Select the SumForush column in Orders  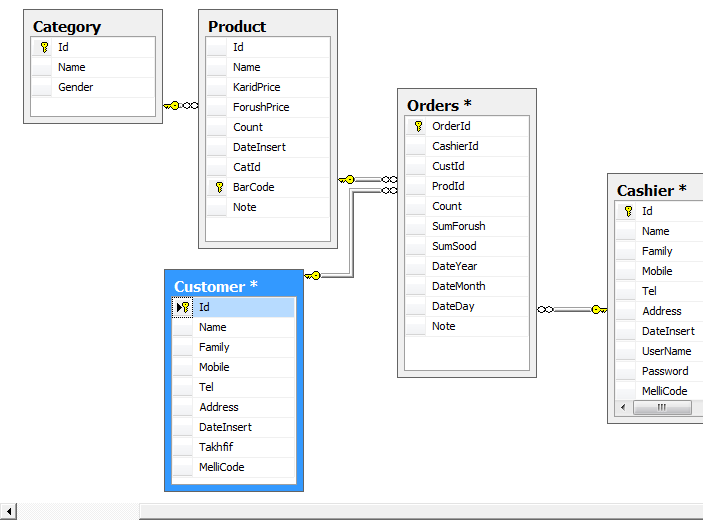point(458,226)
